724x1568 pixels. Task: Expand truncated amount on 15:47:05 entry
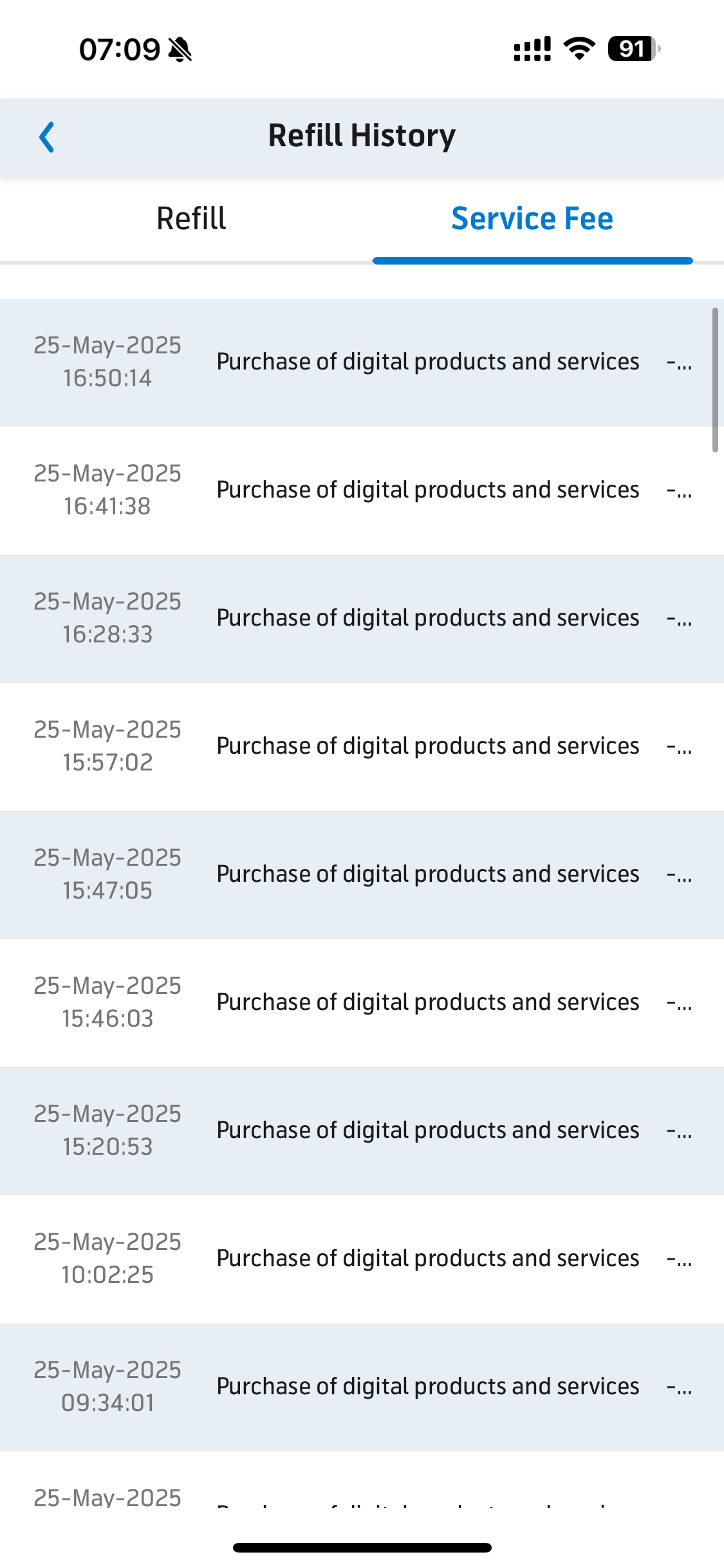click(x=679, y=875)
